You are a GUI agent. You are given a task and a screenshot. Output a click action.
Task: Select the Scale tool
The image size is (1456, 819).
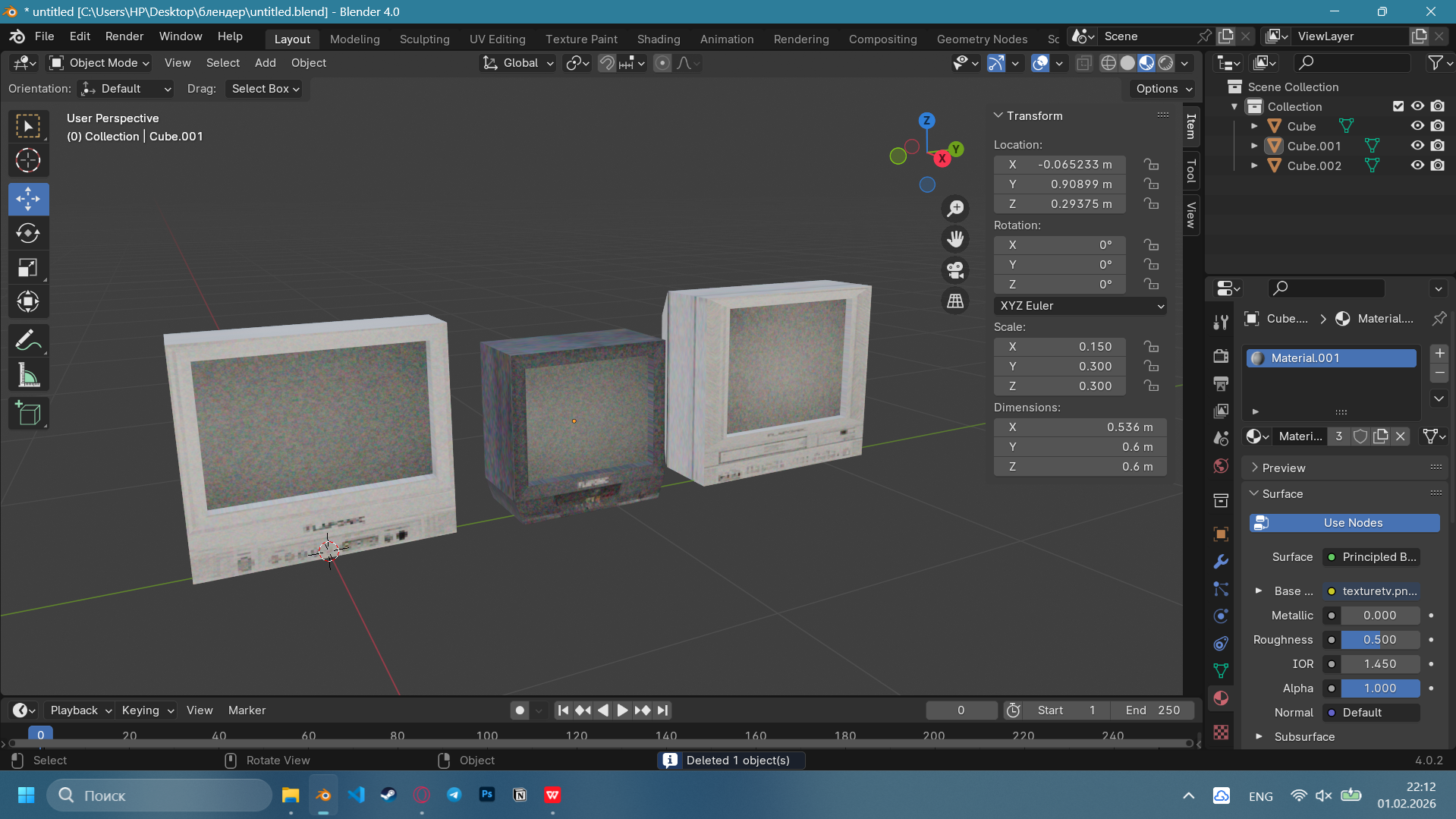pyautogui.click(x=28, y=267)
